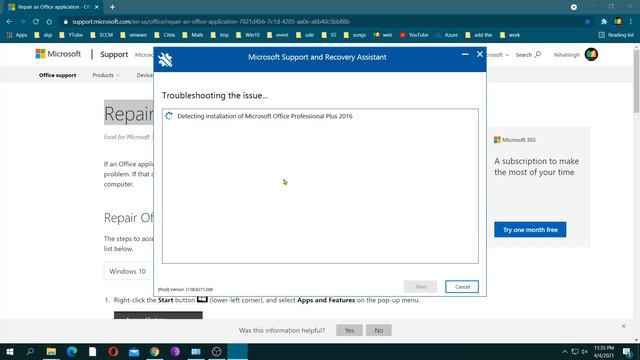640x360 pixels.
Task: Open the 'SCCM' bookmark folder
Action: [x=102, y=35]
